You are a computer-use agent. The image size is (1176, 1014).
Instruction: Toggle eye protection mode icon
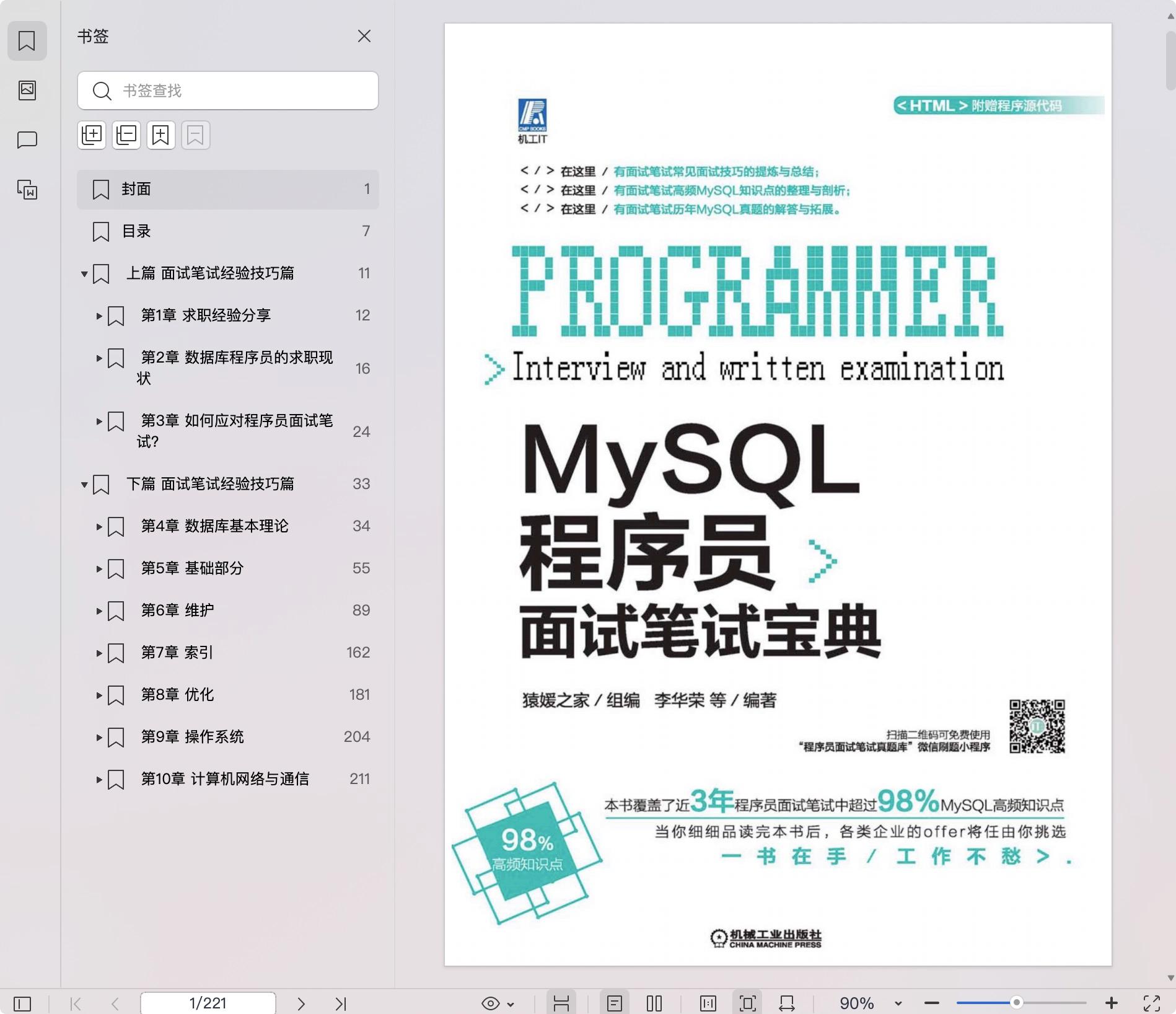pyautogui.click(x=490, y=1003)
